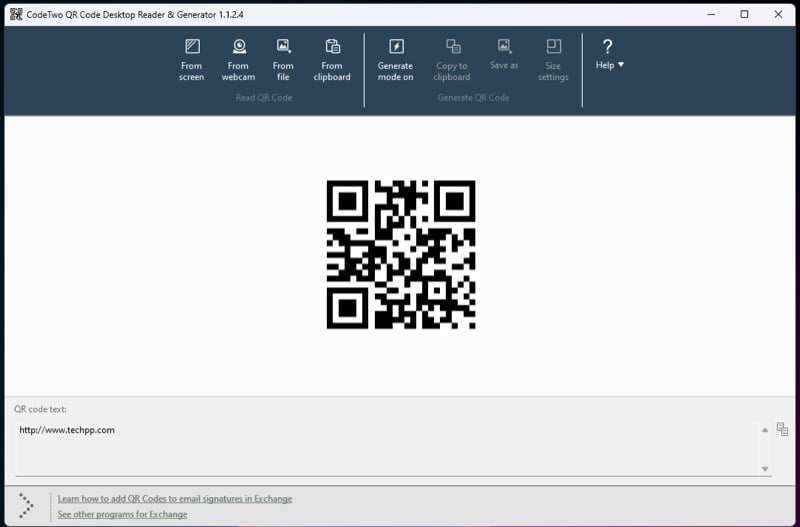Screen dimensions: 800x527
Task: Open link about QR Codes in email signatures
Action: [175, 498]
